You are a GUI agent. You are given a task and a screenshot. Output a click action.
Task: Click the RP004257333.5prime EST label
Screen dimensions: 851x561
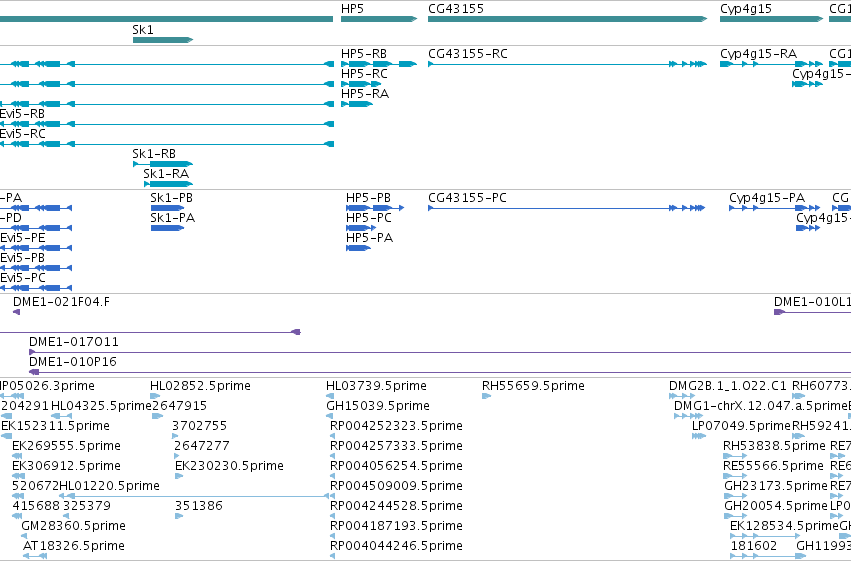click(396, 447)
